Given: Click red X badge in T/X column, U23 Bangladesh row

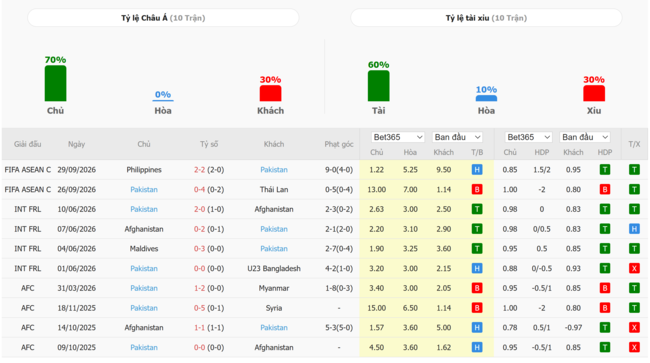Looking at the screenshot, I should [634, 269].
